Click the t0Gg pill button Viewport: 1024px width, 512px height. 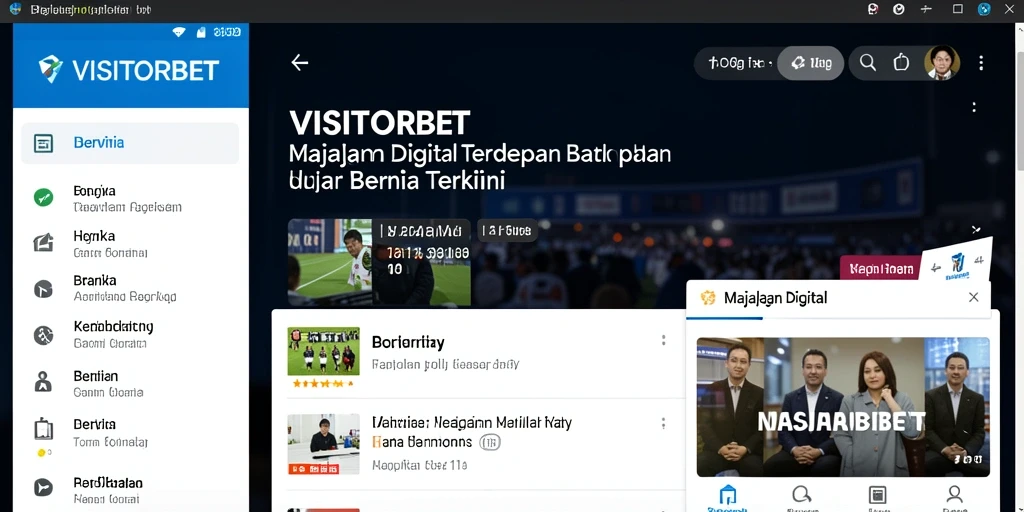[x=738, y=63]
